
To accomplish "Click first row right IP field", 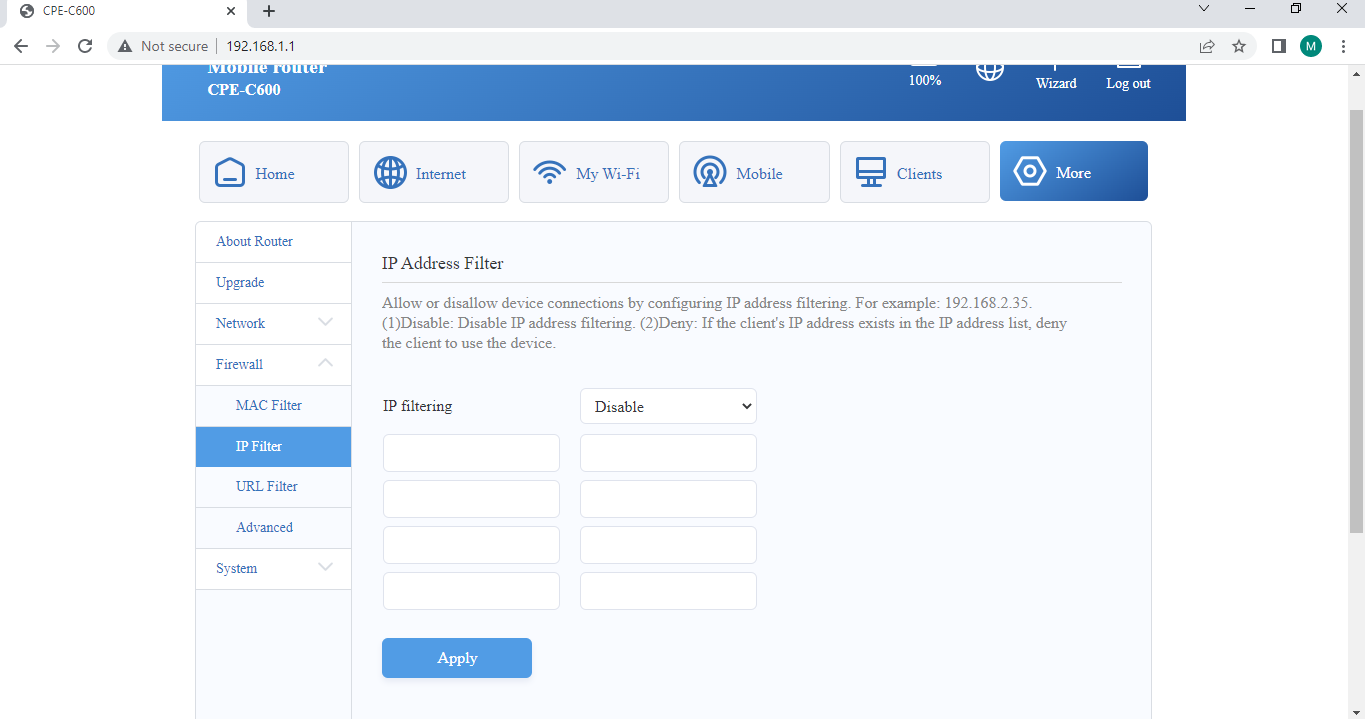I will [668, 453].
